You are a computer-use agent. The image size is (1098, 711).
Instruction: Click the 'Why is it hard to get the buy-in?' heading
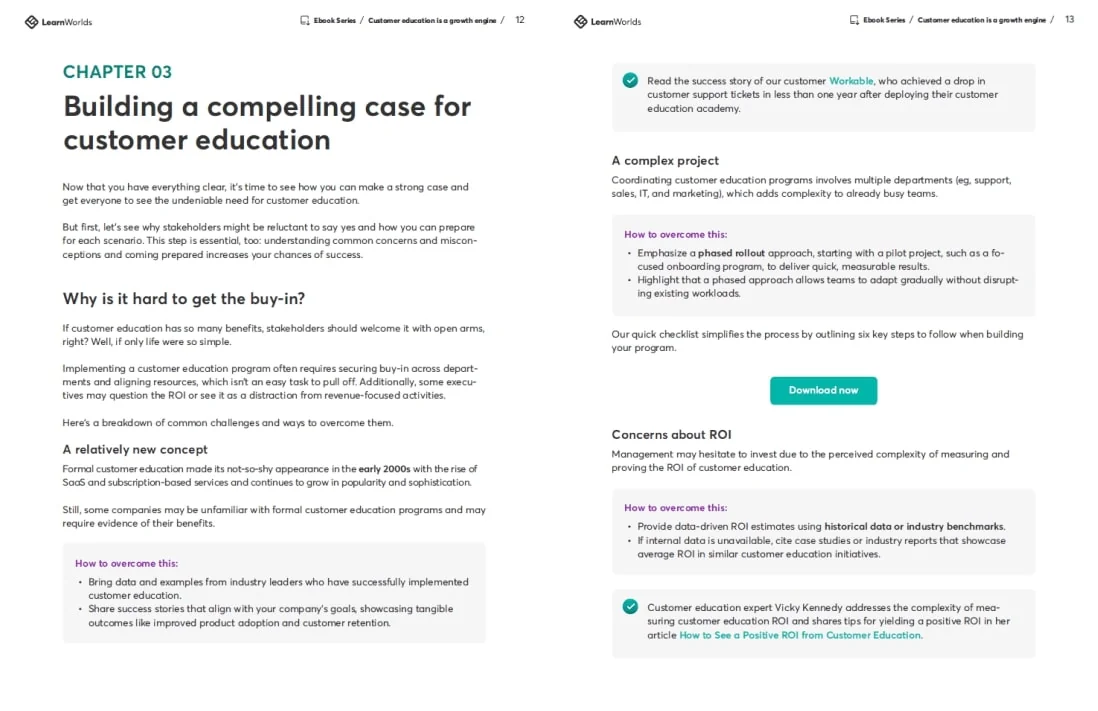pos(184,298)
